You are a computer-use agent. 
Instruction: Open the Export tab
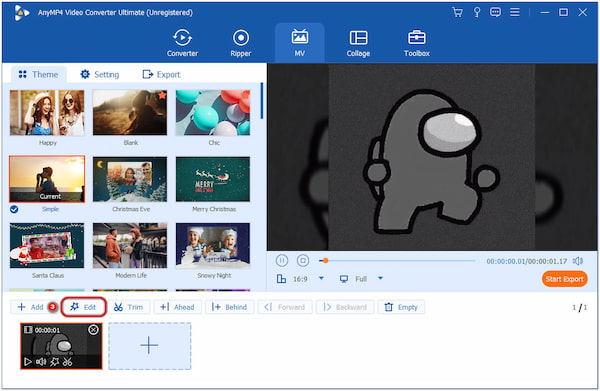pos(161,74)
